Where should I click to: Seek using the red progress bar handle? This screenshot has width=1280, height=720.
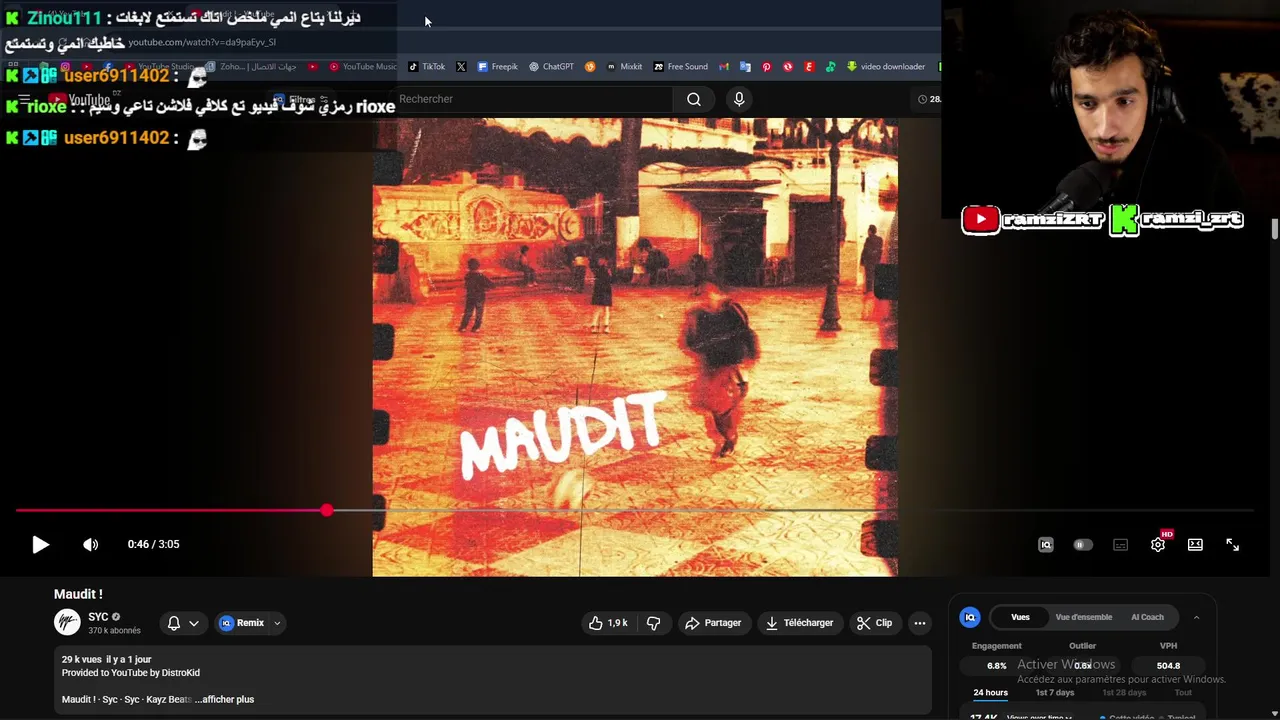[327, 510]
